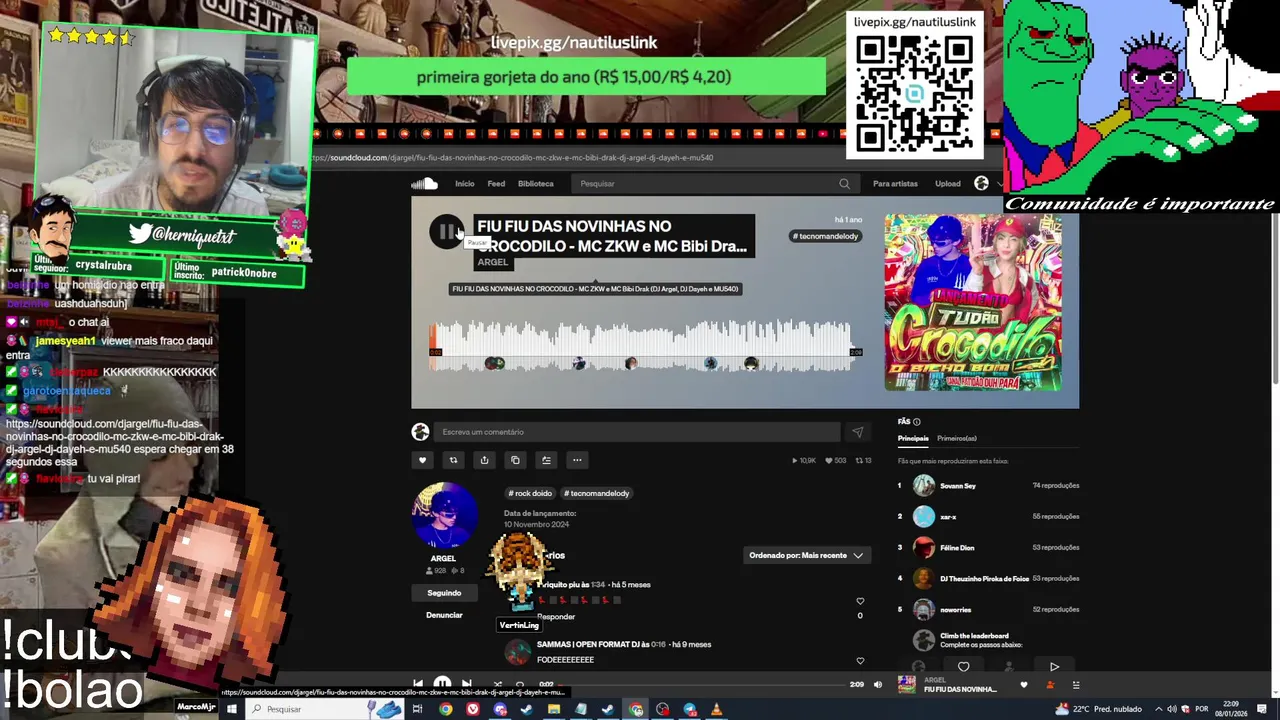1280x720 pixels.
Task: Click the '# rock doido' tag
Action: [530, 493]
